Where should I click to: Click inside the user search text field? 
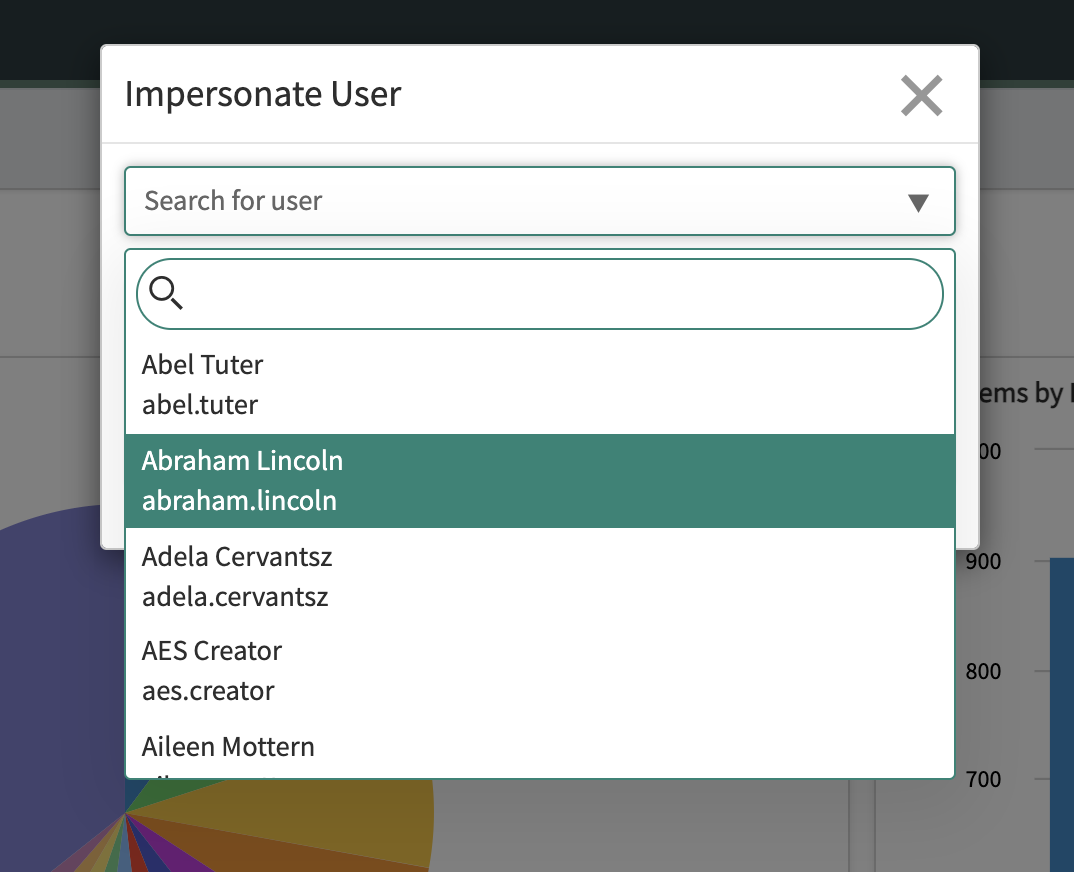(x=540, y=294)
